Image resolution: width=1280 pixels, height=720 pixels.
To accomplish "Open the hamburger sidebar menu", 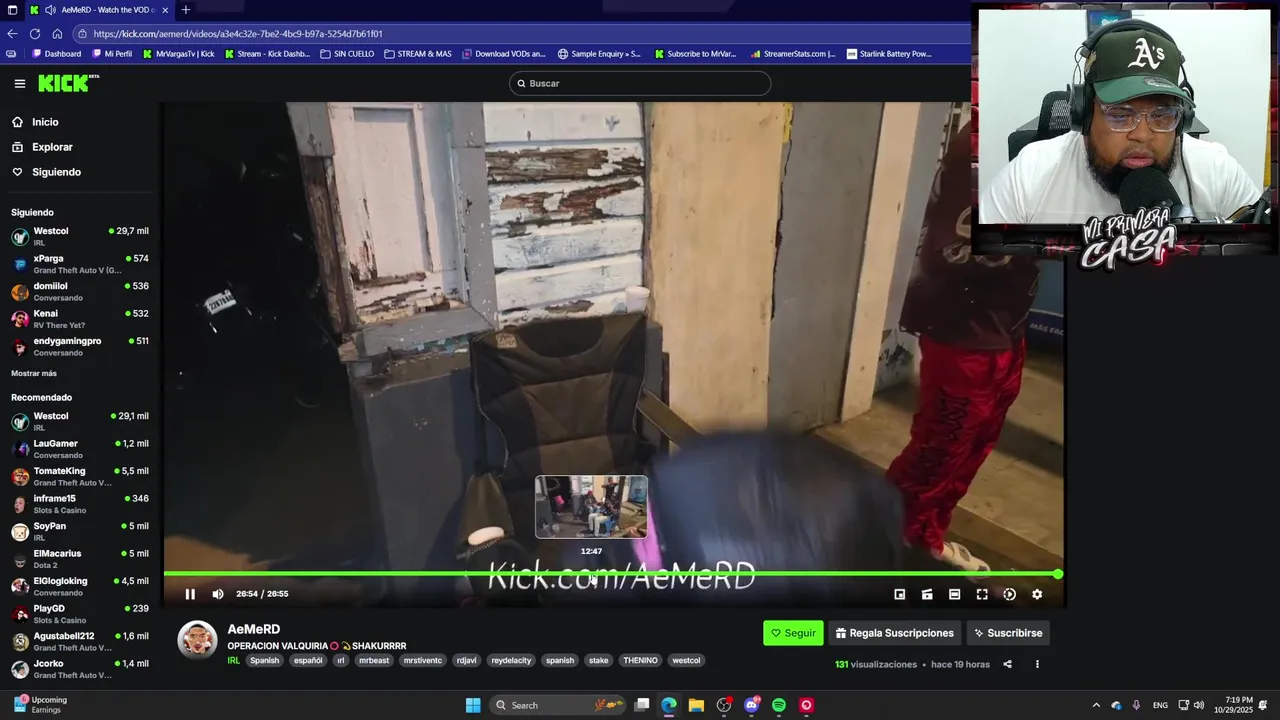I will point(20,84).
